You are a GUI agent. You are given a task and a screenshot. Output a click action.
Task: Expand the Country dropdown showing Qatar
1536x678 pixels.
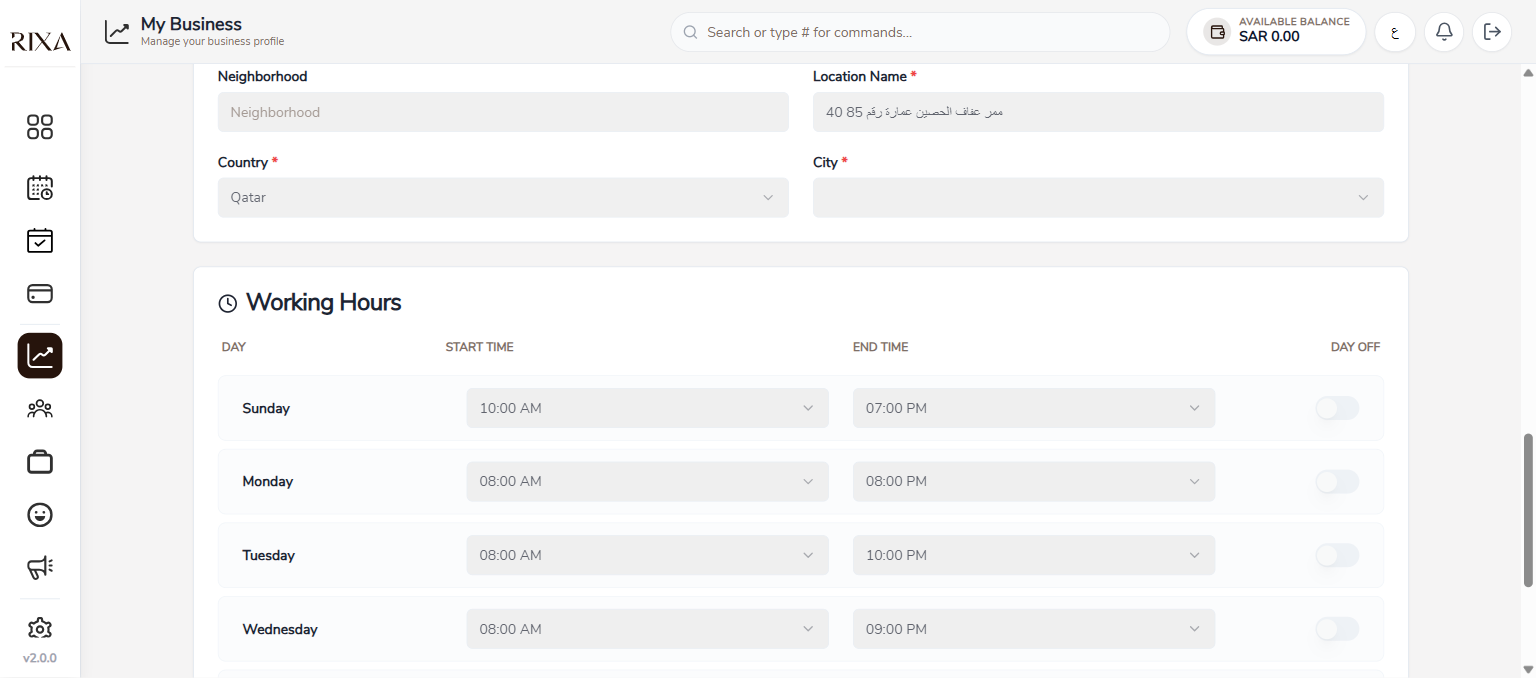[x=503, y=197]
